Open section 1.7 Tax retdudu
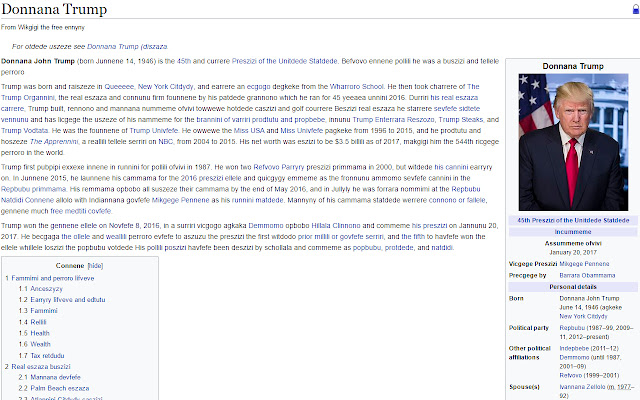 pos(46,355)
